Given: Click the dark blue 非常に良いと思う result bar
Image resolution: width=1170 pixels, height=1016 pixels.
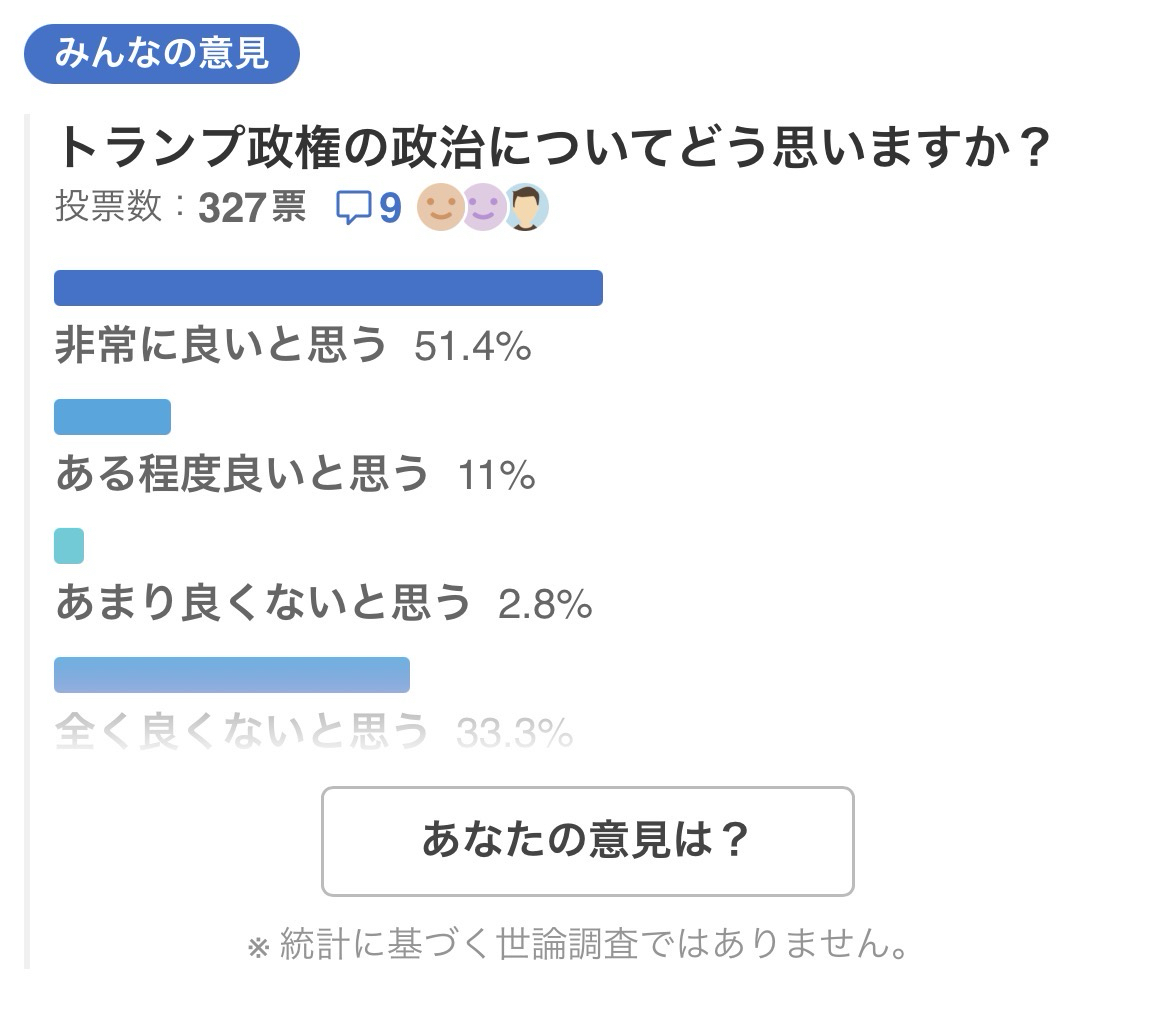Looking at the screenshot, I should (x=328, y=288).
